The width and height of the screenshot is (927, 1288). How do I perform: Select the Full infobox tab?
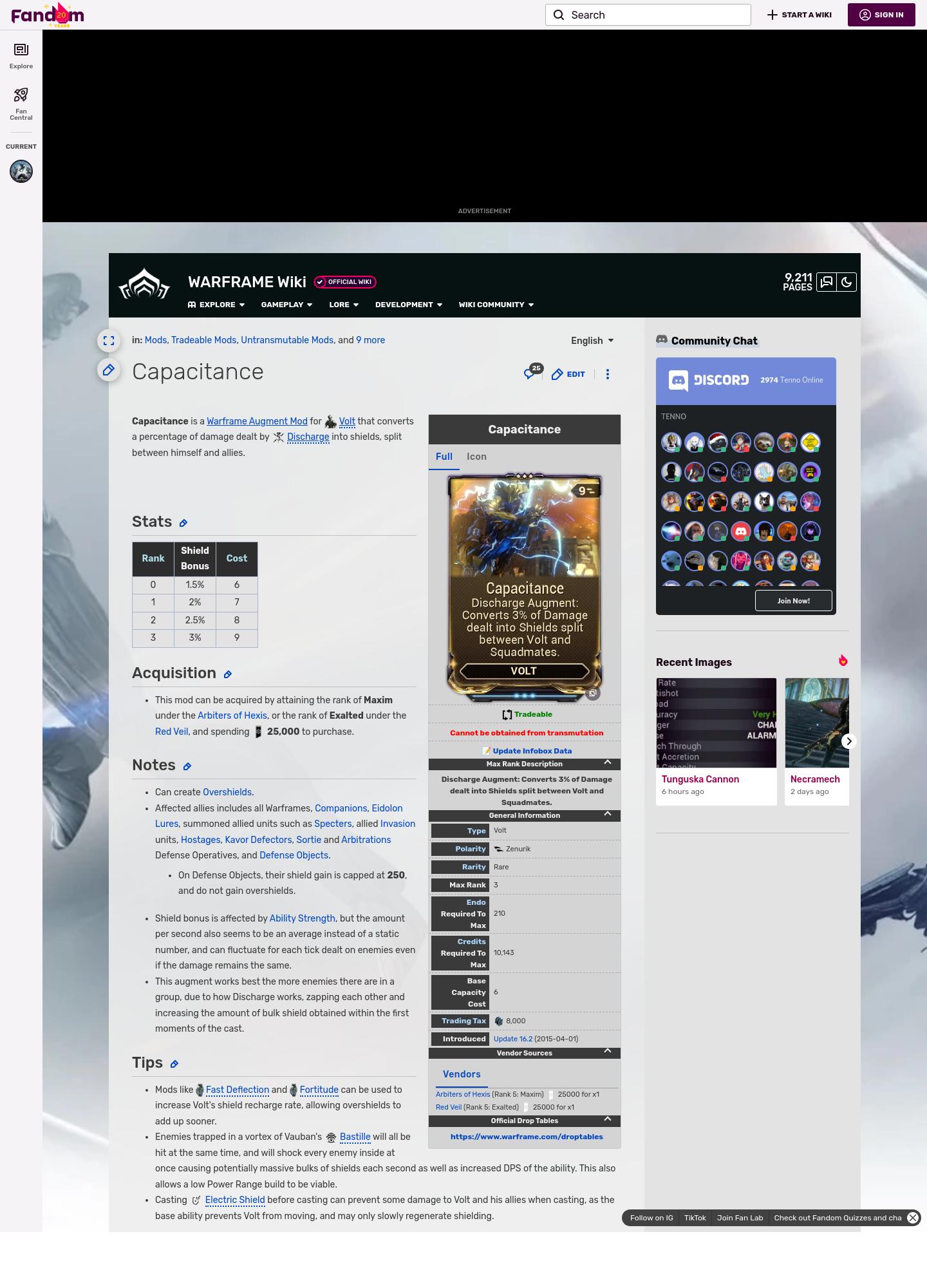coord(444,457)
